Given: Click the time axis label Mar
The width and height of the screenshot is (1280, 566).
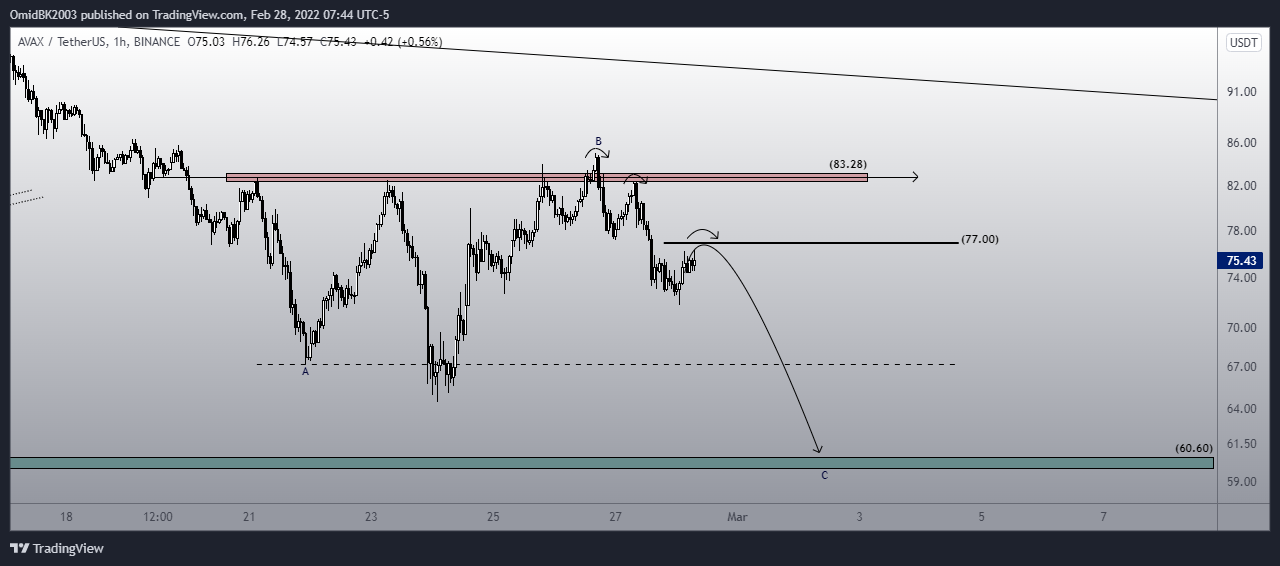Looking at the screenshot, I should click(737, 517).
